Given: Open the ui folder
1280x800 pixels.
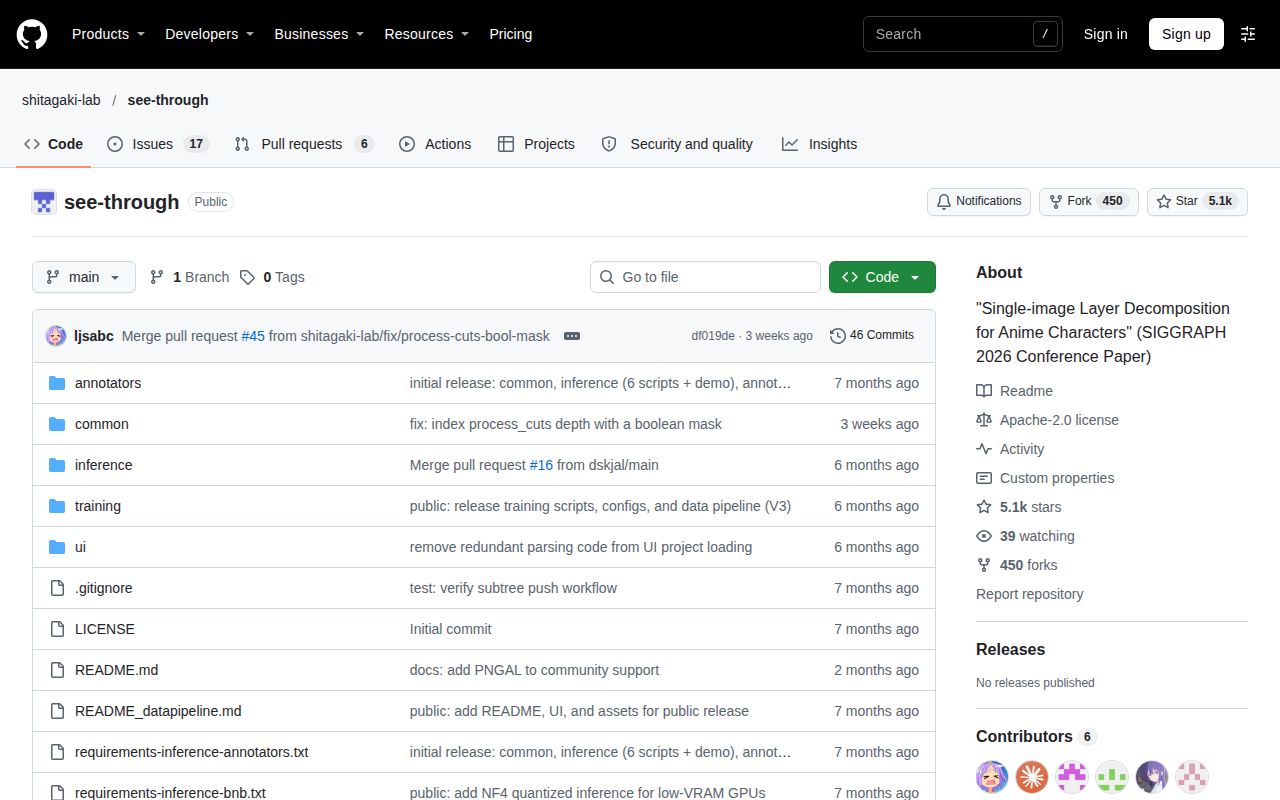Looking at the screenshot, I should pyautogui.click(x=80, y=547).
